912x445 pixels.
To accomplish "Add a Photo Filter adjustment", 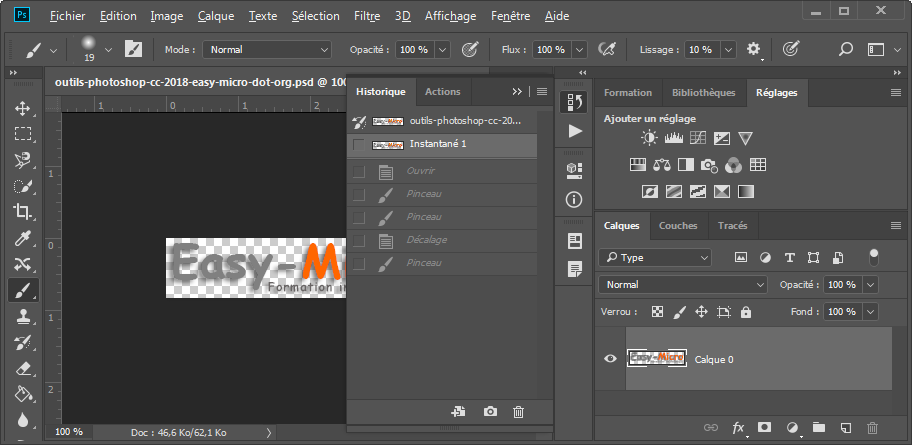I will click(709, 165).
